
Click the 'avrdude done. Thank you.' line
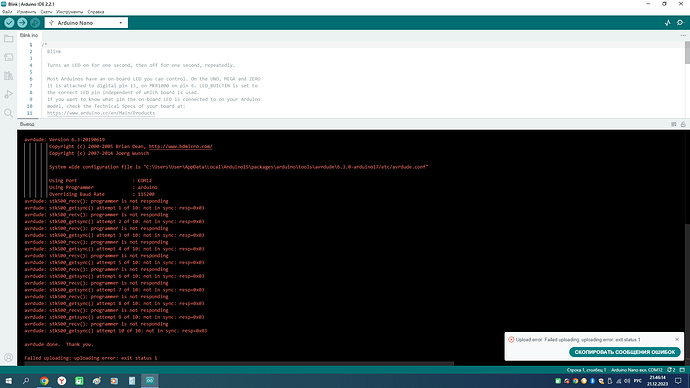tap(59, 344)
